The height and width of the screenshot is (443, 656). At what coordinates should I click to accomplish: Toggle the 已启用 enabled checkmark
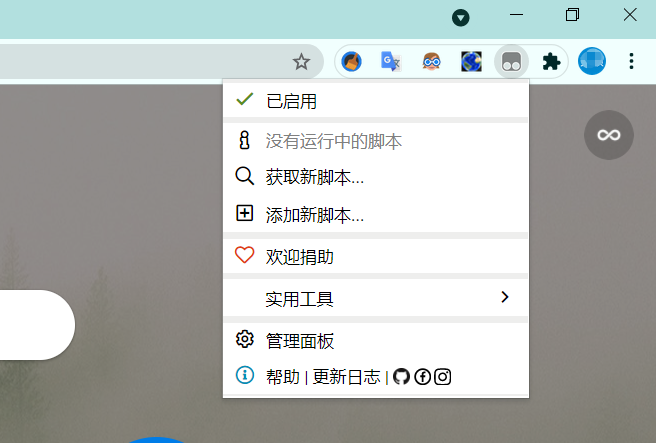[376, 101]
